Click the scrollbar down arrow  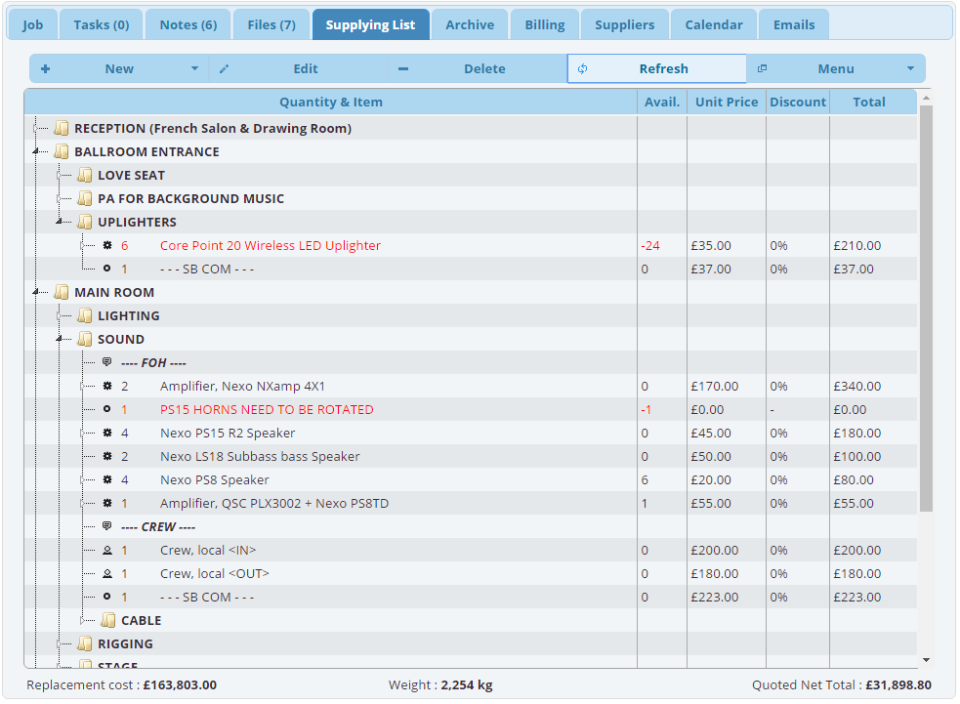(926, 659)
